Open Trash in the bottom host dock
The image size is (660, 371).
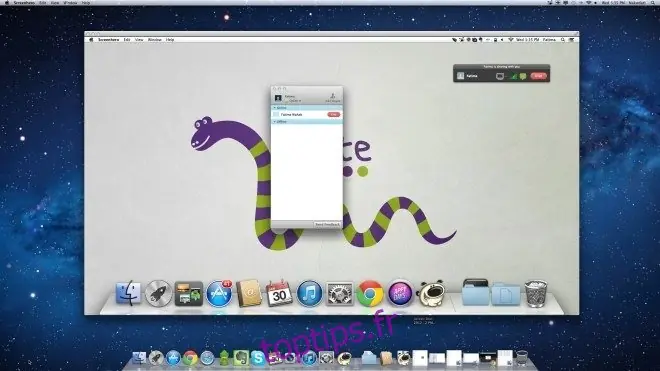pyautogui.click(x=522, y=358)
